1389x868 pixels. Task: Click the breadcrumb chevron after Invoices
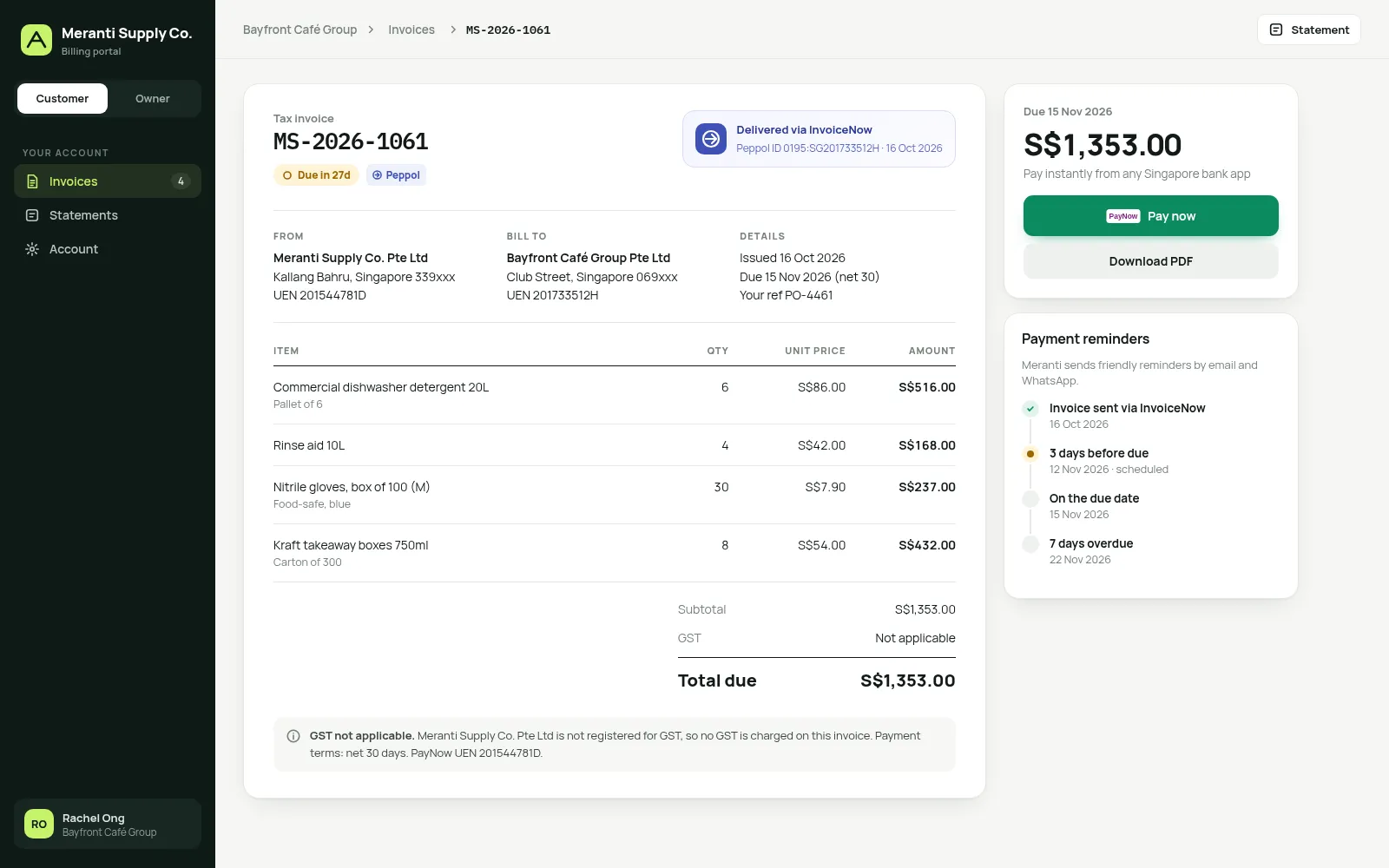pos(452,30)
